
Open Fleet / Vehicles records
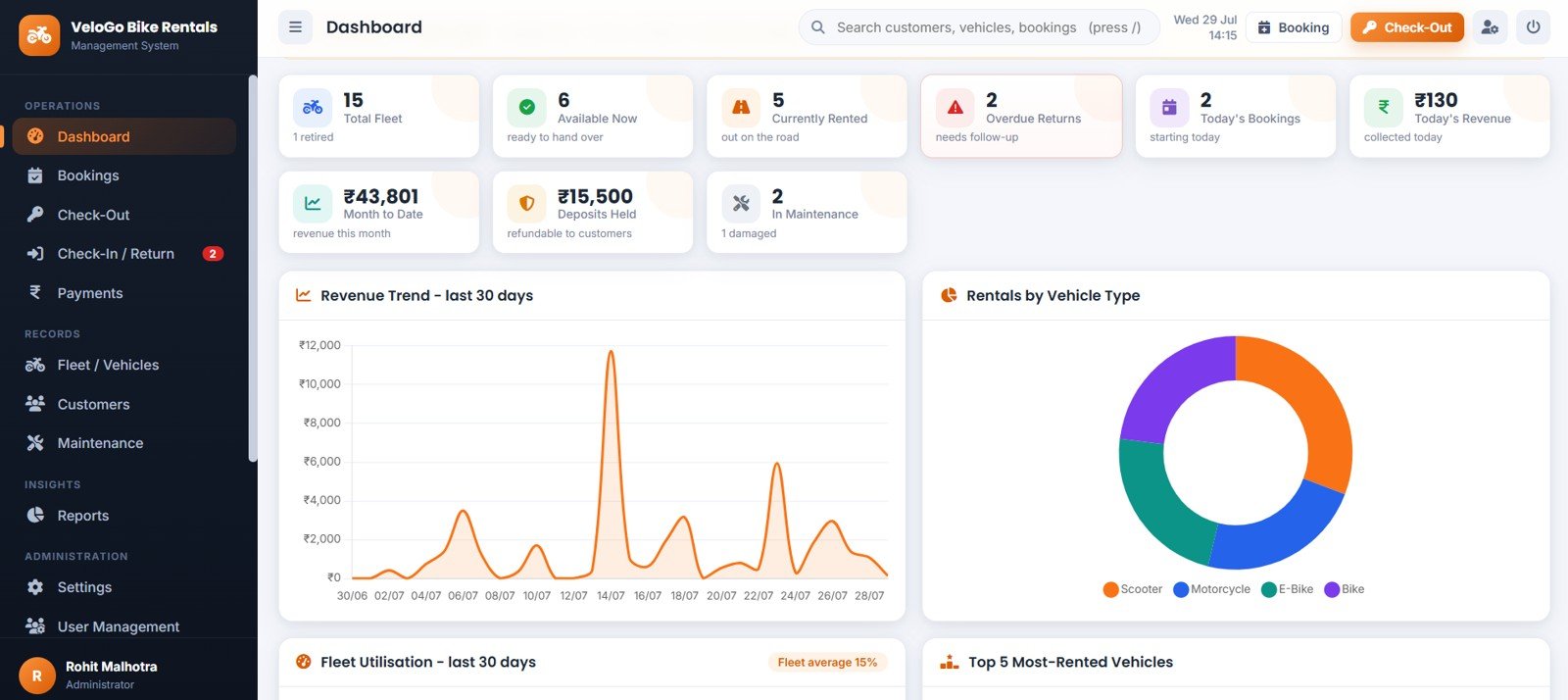[124, 365]
